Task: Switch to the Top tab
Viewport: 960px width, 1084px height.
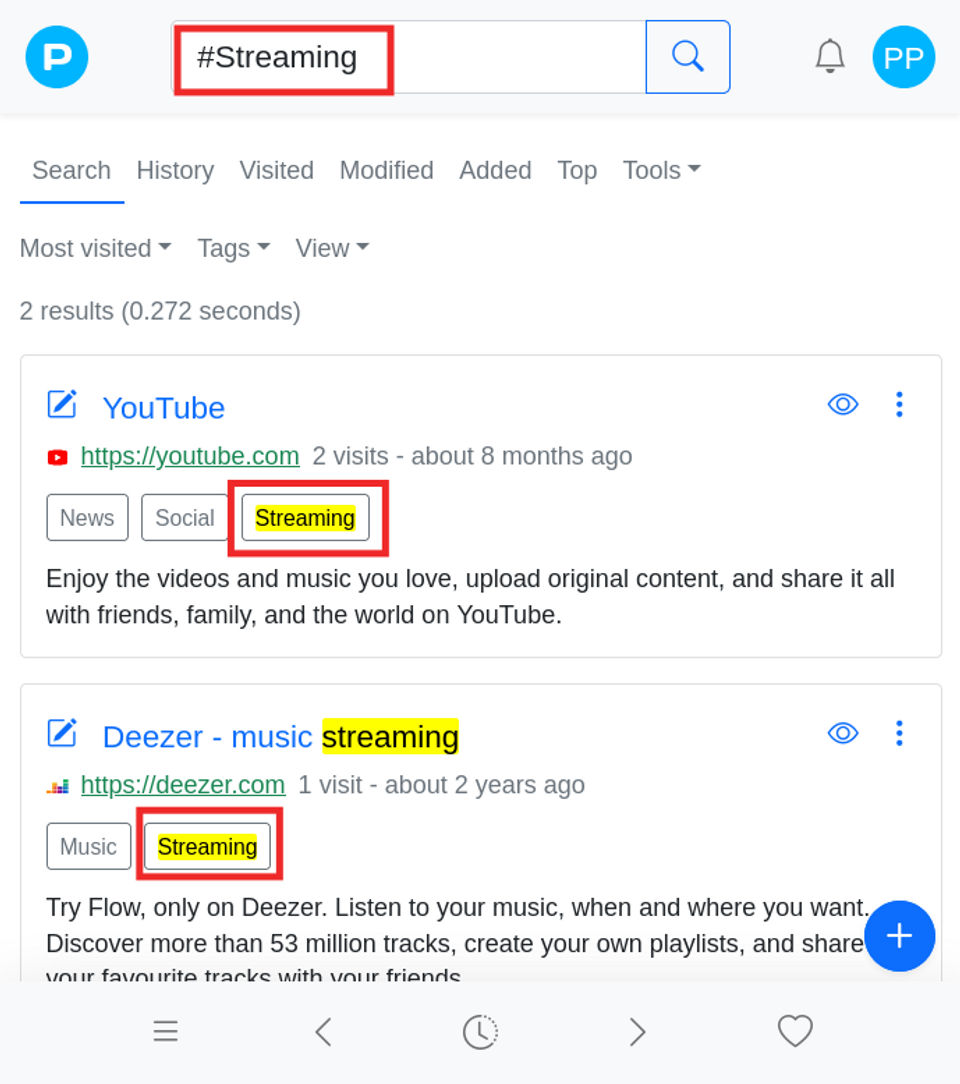Action: (577, 170)
